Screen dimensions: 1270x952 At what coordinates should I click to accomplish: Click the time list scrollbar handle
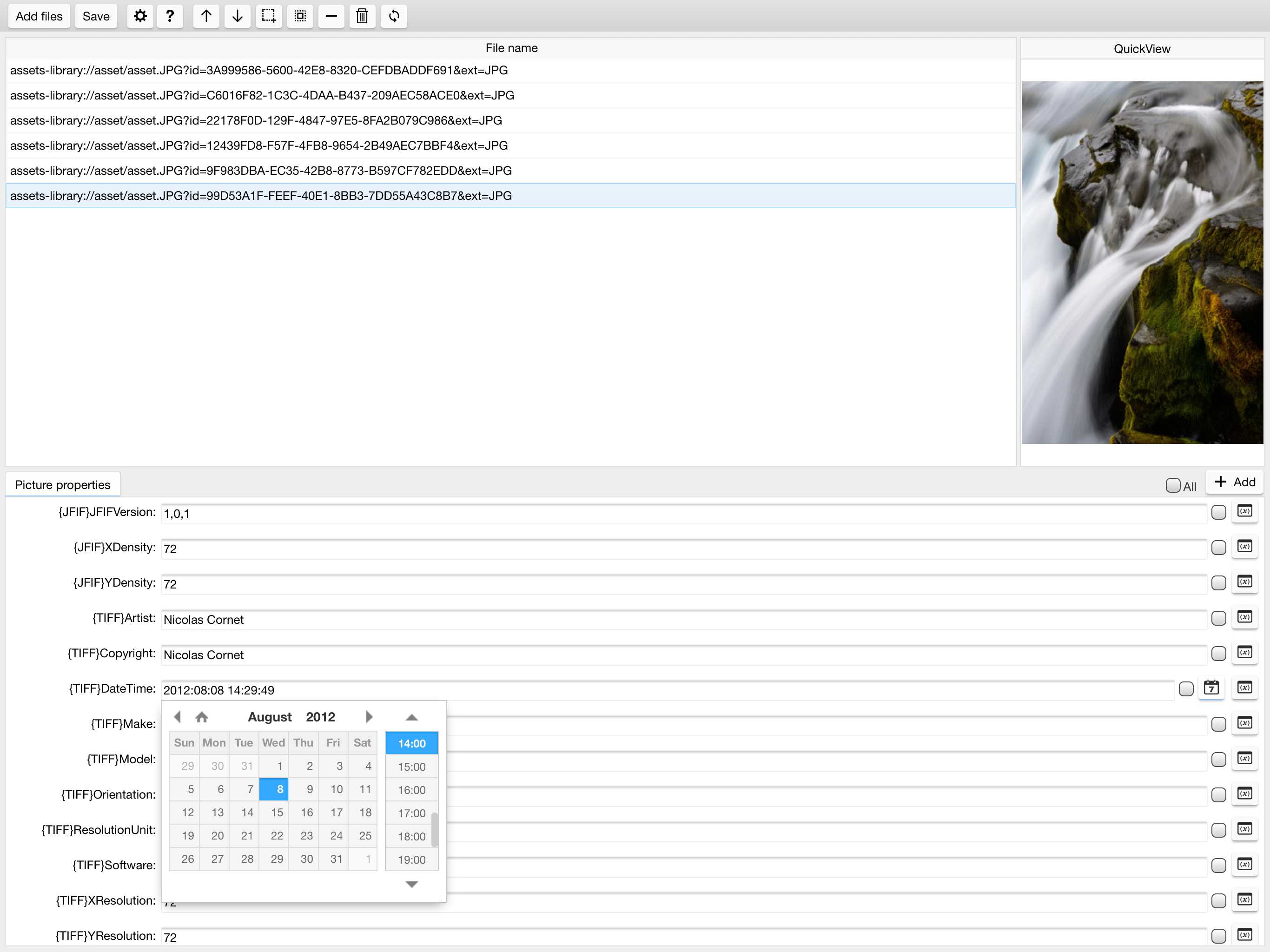(435, 830)
